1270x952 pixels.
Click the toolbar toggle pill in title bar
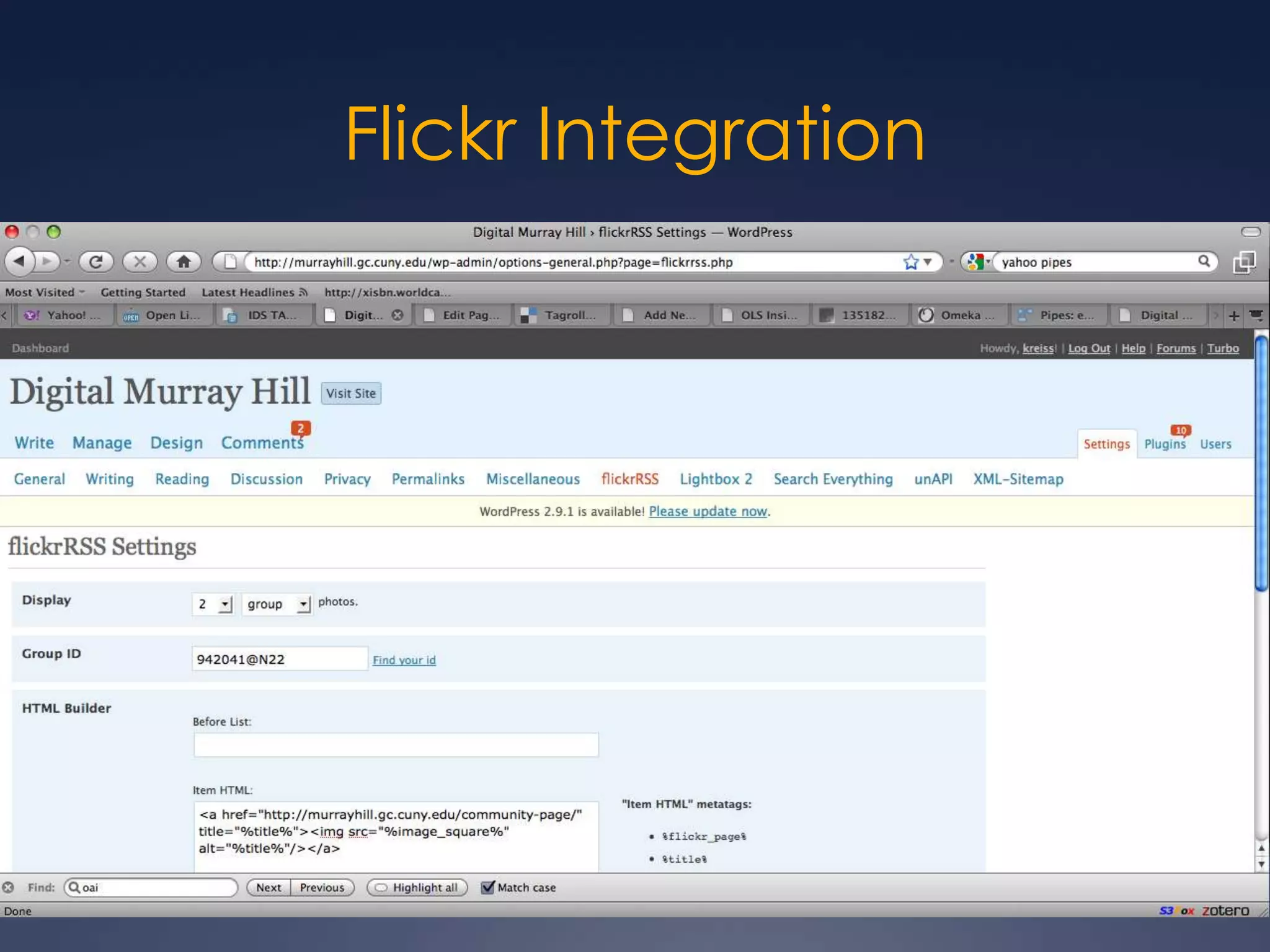(1251, 232)
